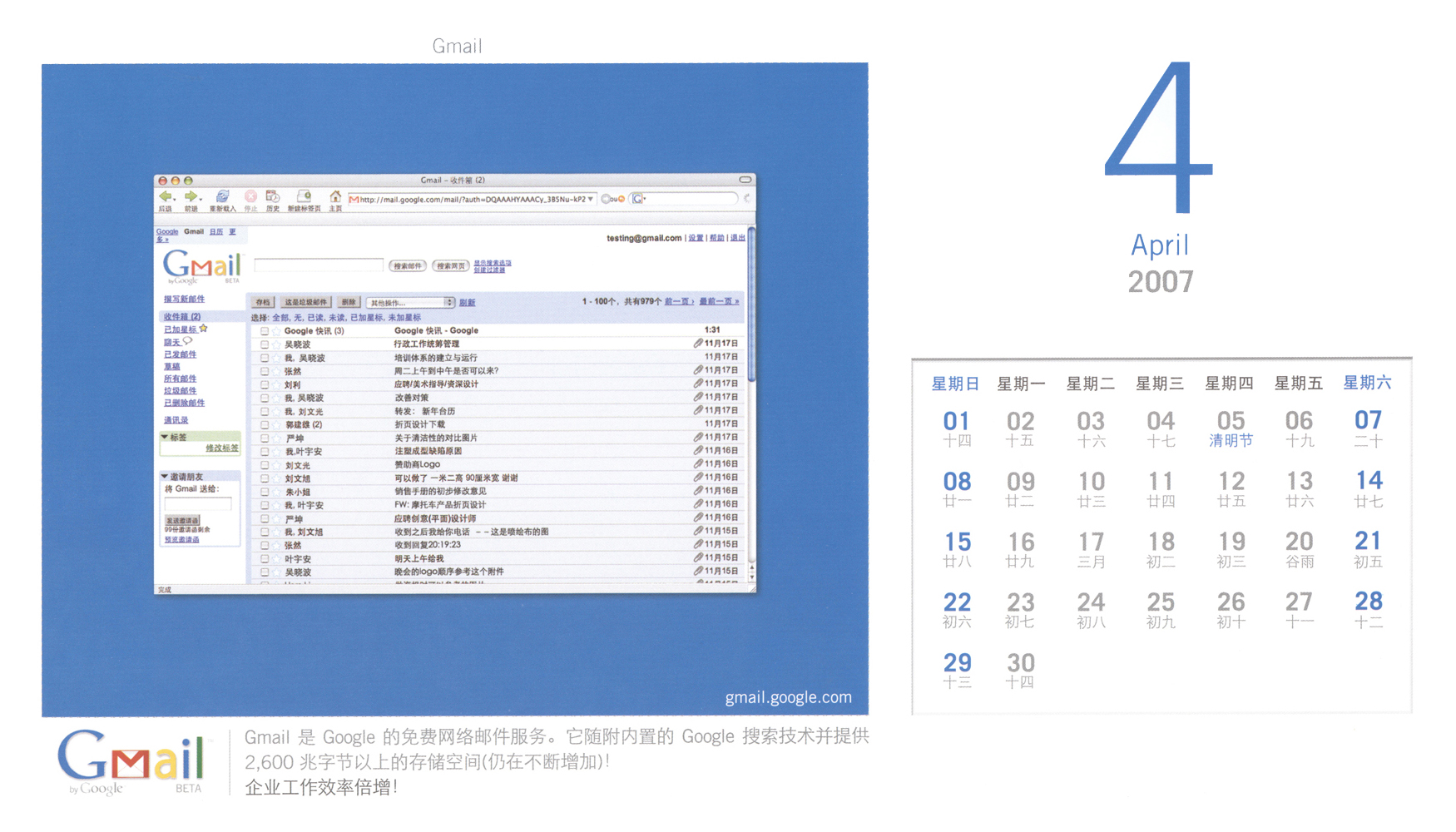Click the 发送邀请函 send invitation button
Viewport: 1456px width, 832px height.
pos(182,521)
